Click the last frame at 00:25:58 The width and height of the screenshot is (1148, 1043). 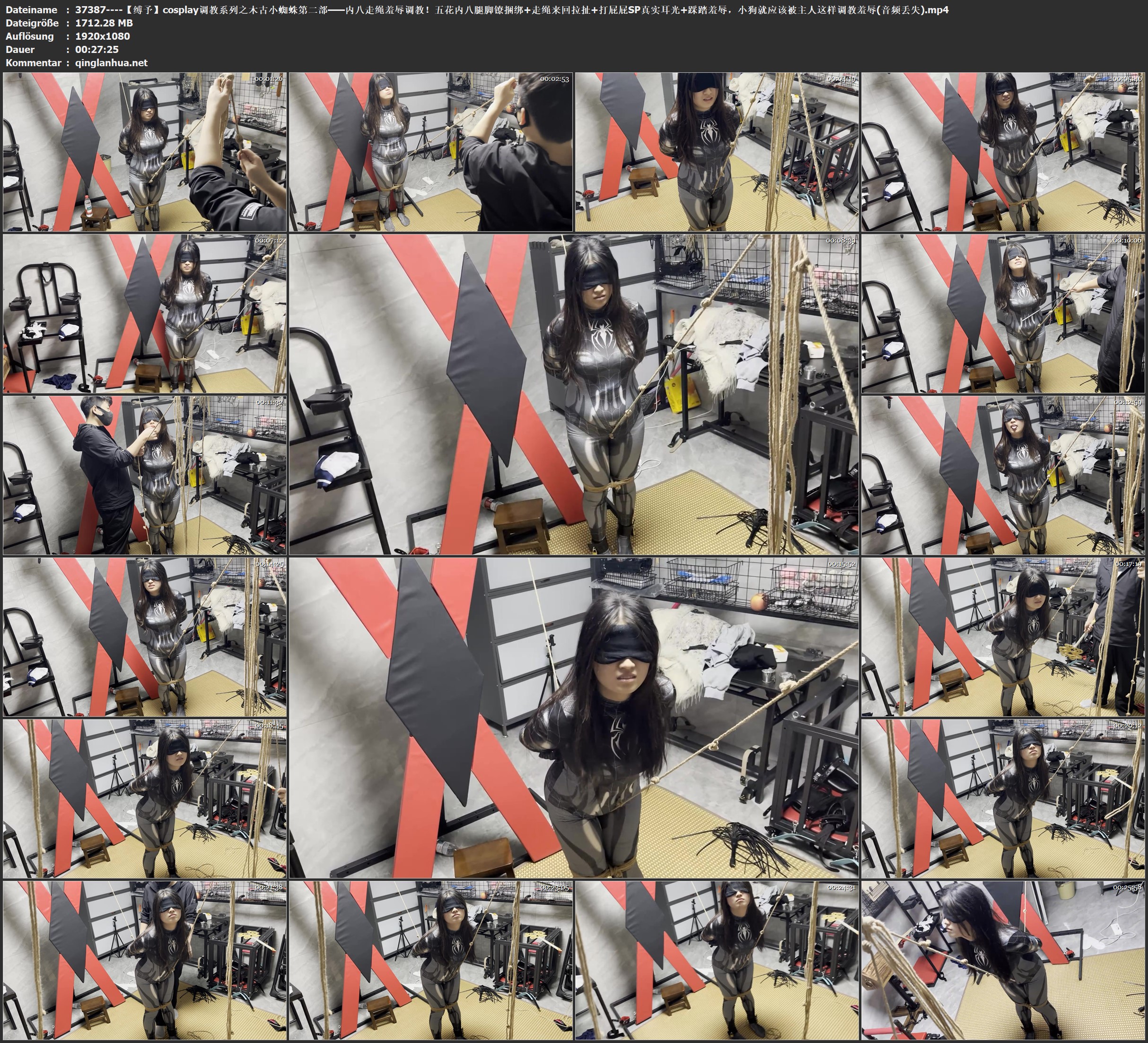[x=1003, y=960]
